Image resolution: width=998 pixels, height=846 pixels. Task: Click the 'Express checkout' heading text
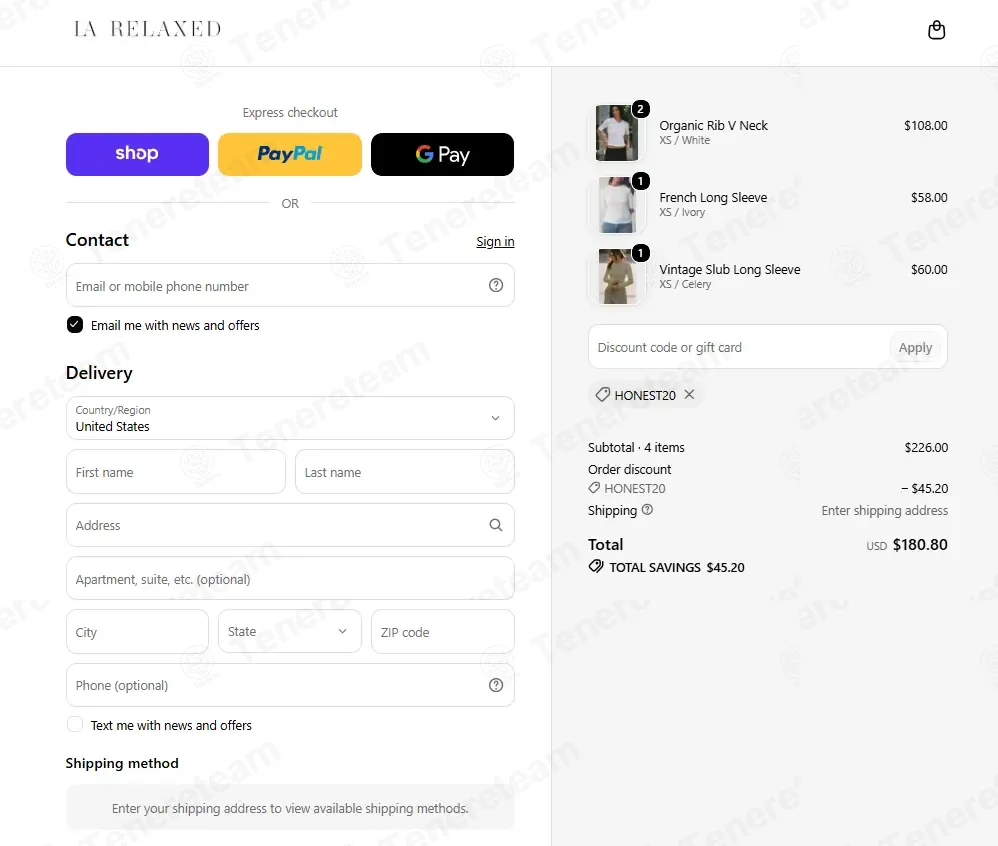click(x=290, y=113)
